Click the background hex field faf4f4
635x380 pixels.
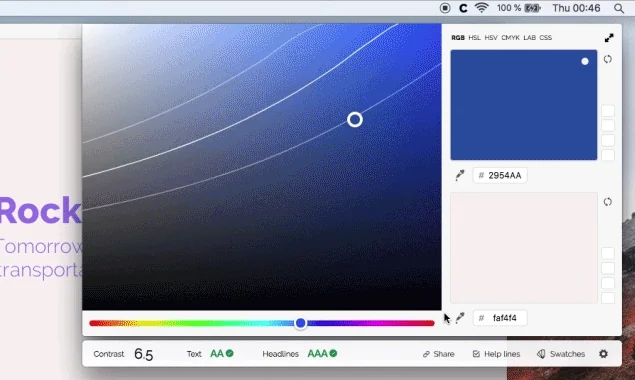(x=500, y=318)
